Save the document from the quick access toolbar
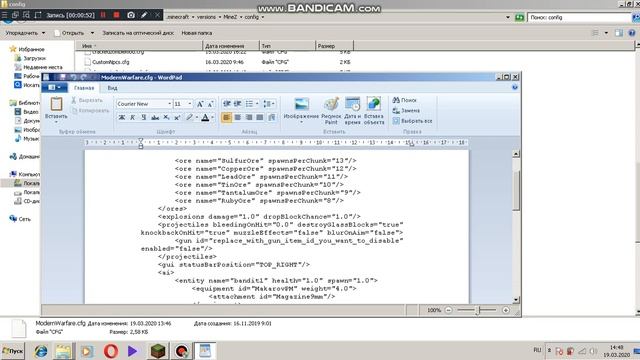 pyautogui.click(x=62, y=77)
